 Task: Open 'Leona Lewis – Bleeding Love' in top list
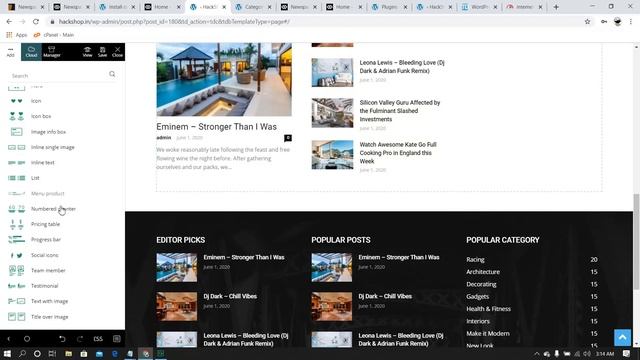coord(402,67)
